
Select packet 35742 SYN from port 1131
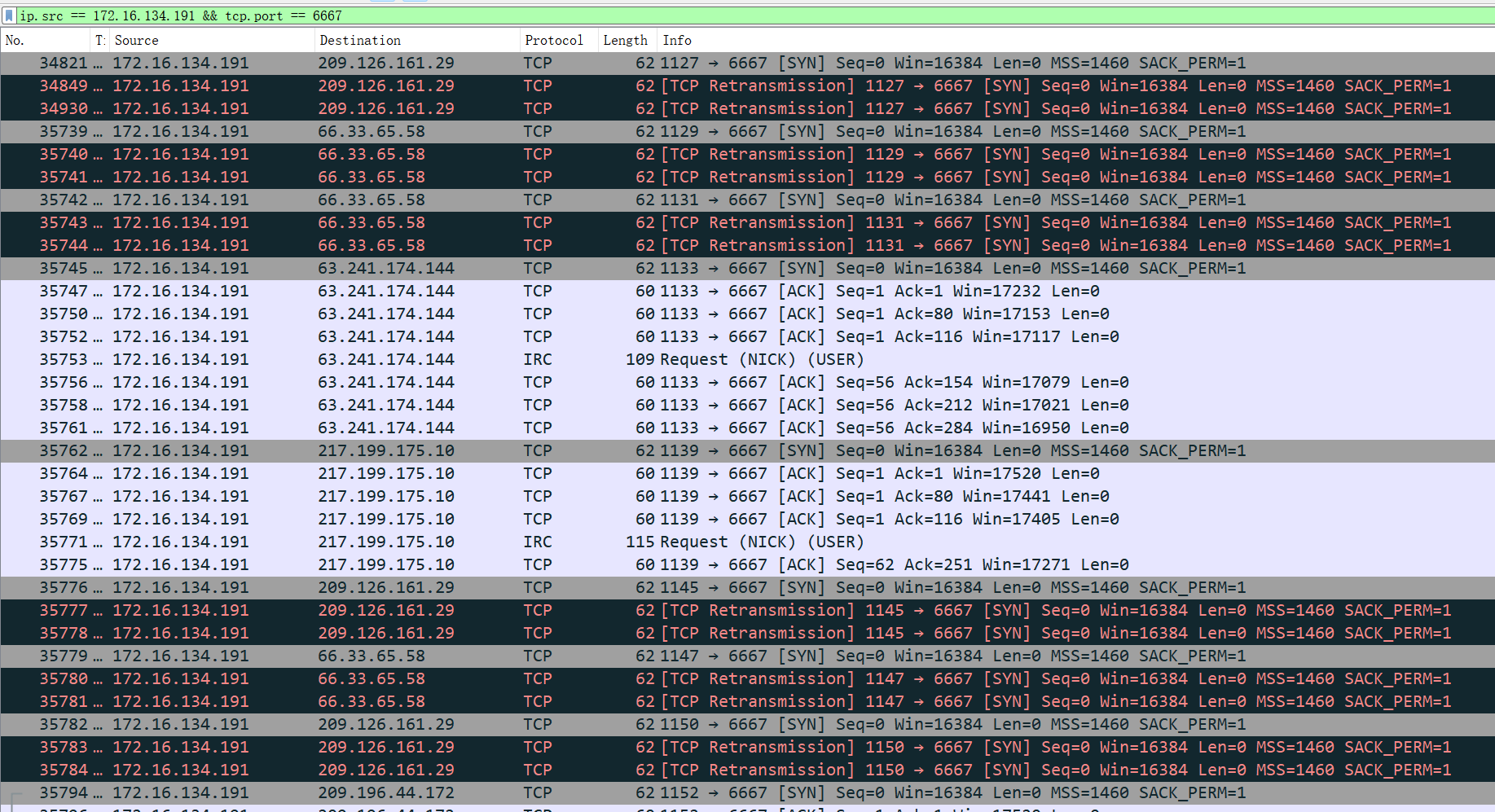click(x=747, y=200)
